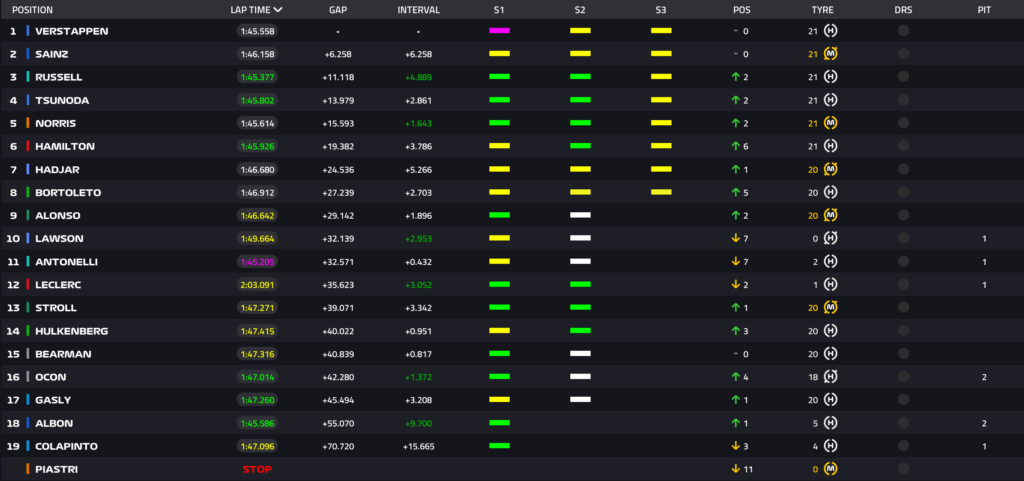The width and height of the screenshot is (1024, 481).
Task: Click Hamilton's green position-gained arrow
Action: 734,146
